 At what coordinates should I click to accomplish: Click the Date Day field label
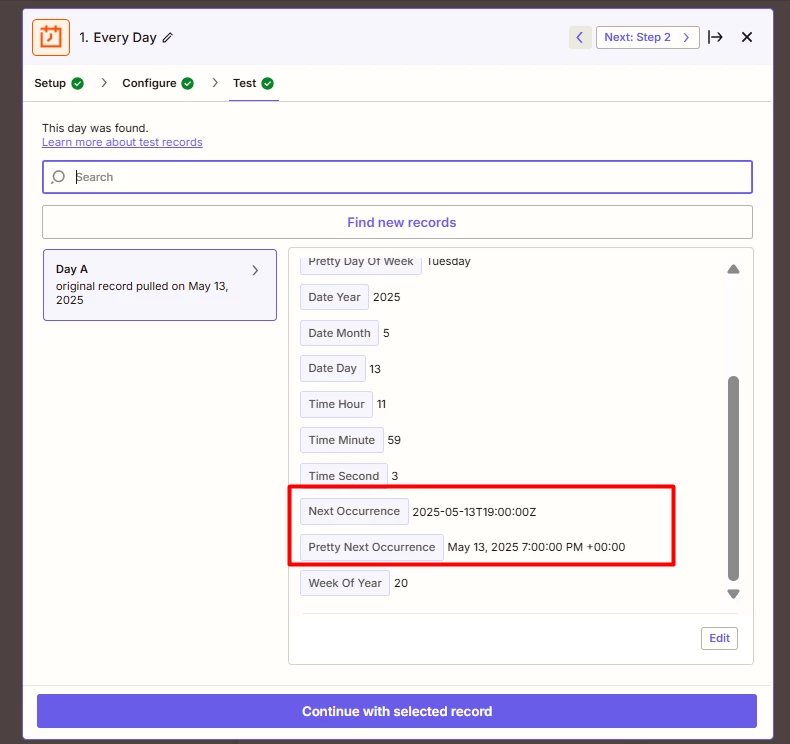[333, 368]
